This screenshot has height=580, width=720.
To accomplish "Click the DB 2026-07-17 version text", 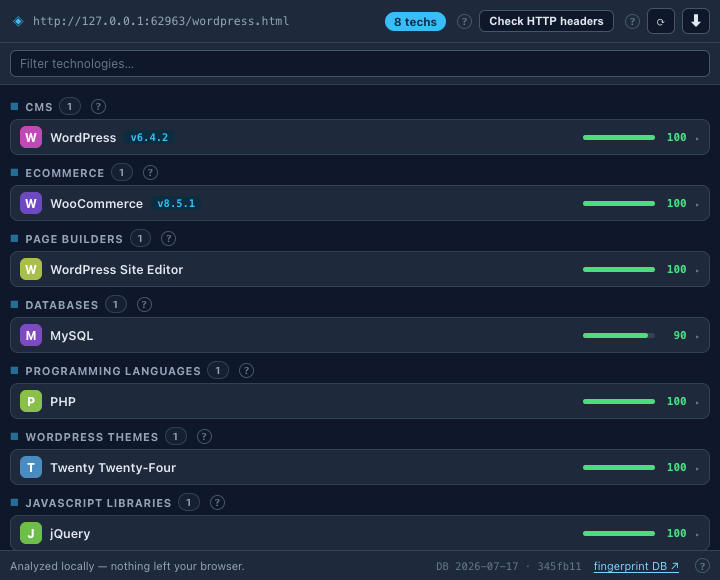I will 477,566.
